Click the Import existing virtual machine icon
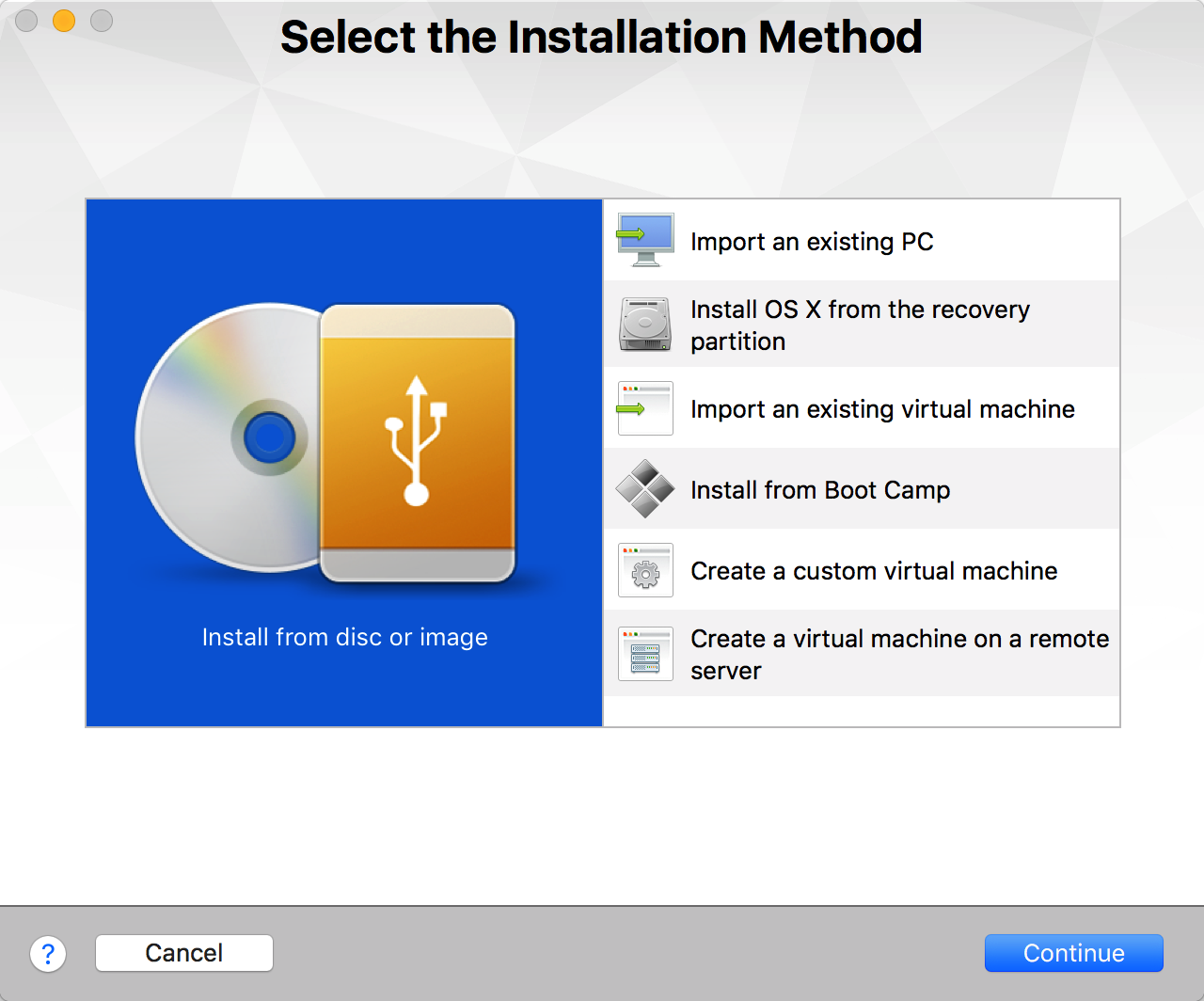This screenshot has width=1204, height=1001. pyautogui.click(x=645, y=408)
